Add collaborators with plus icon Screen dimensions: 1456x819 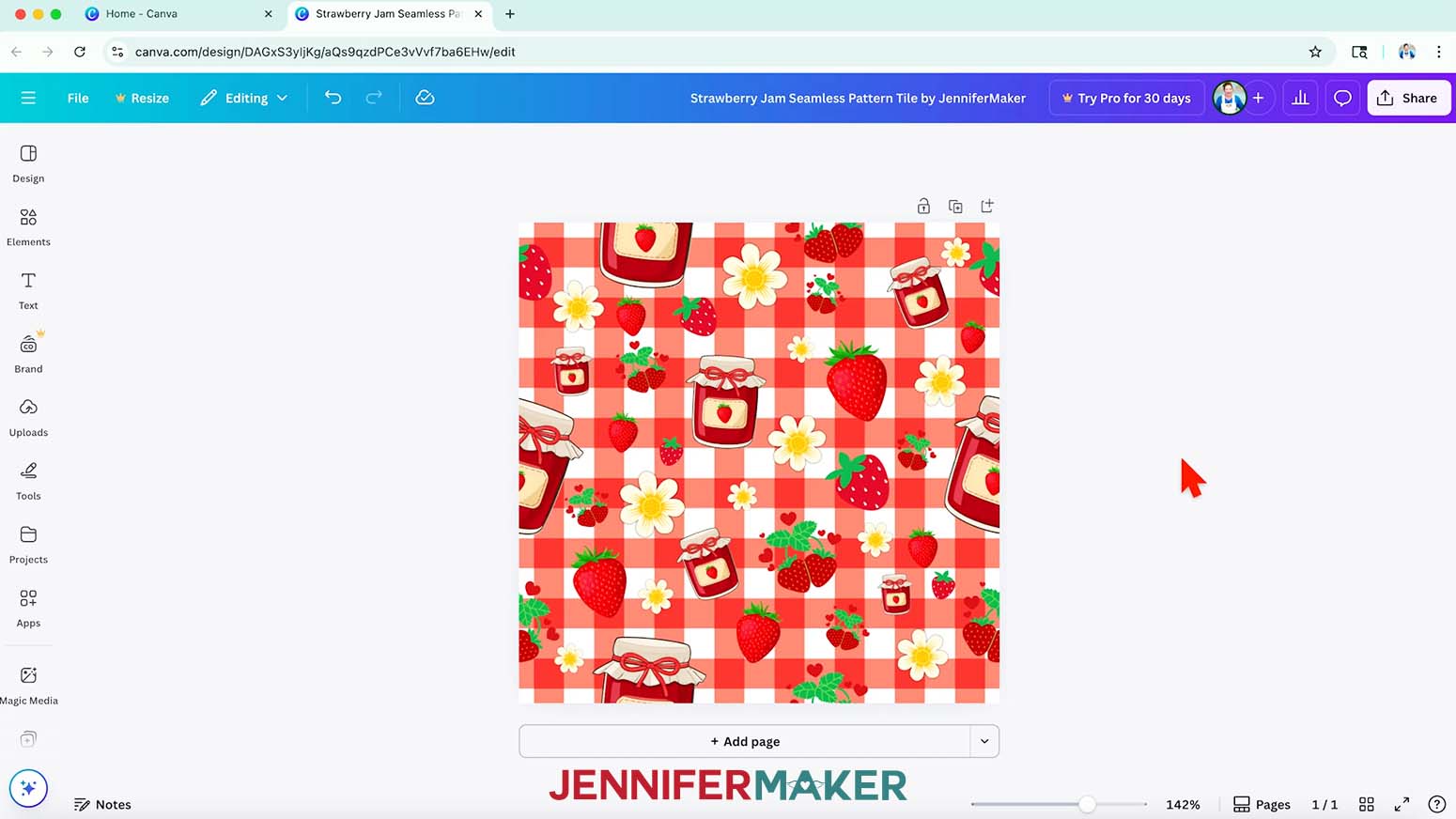pyautogui.click(x=1258, y=98)
